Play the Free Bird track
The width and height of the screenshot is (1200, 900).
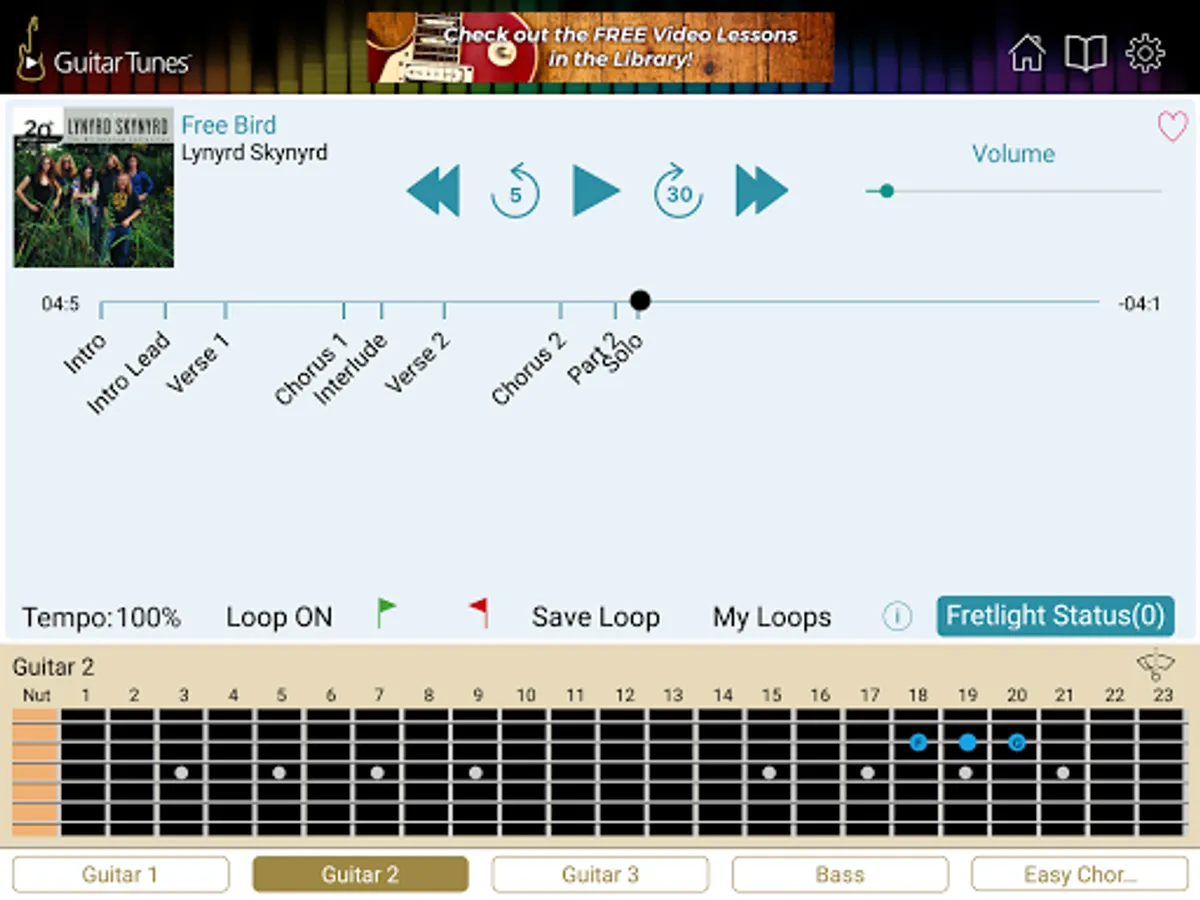(596, 190)
